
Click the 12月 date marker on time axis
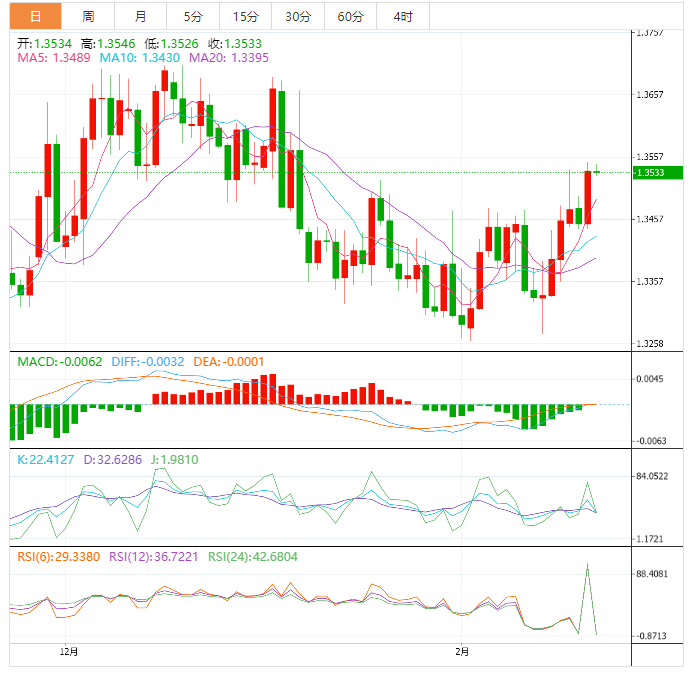68,652
